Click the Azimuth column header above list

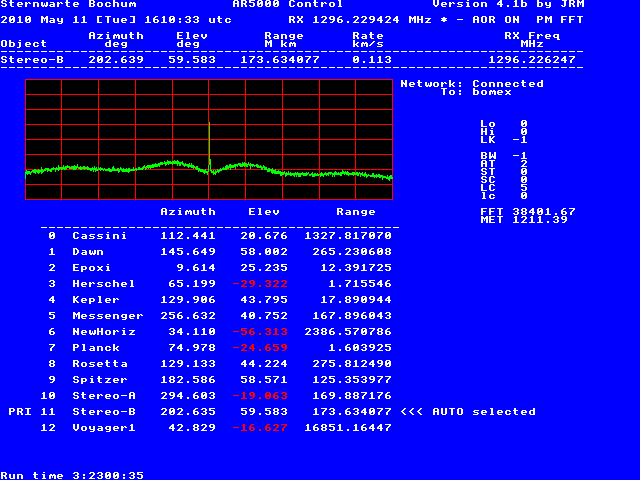click(x=188, y=212)
